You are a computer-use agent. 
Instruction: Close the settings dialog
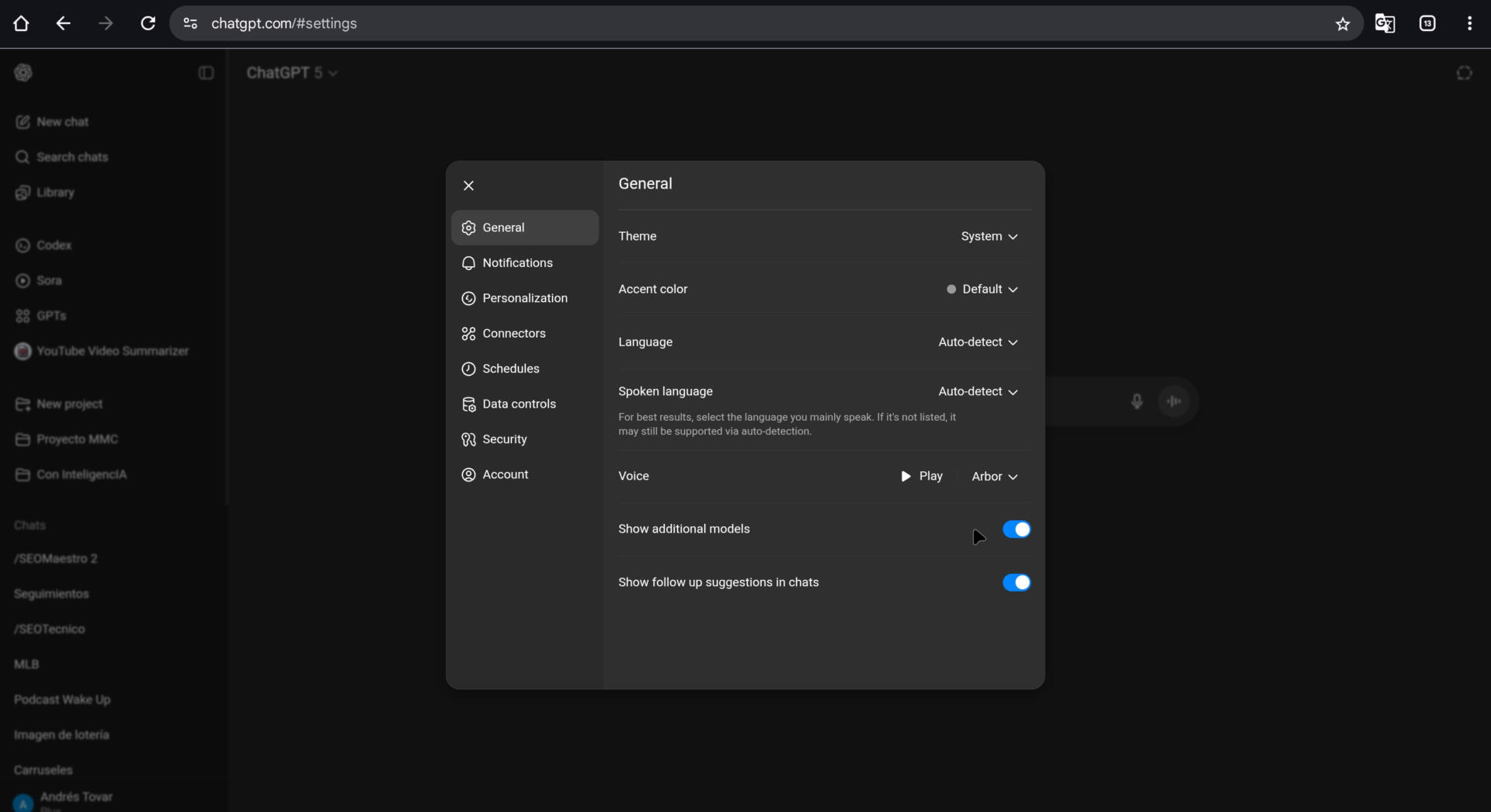coord(468,186)
